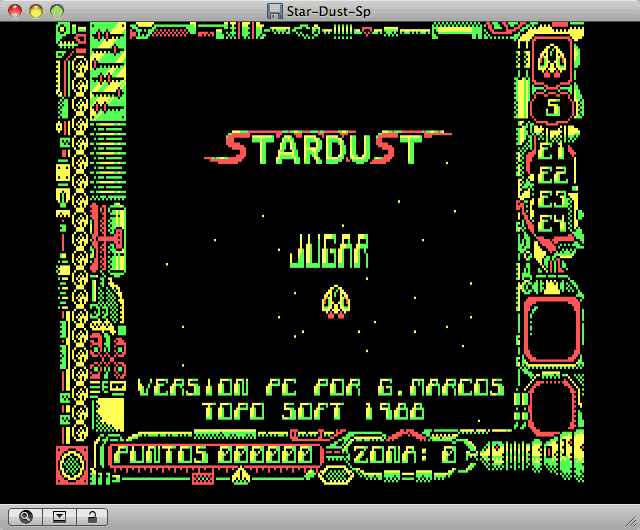Click the red octagonal panel at lower right
This screenshot has height=530, width=640.
point(553,408)
